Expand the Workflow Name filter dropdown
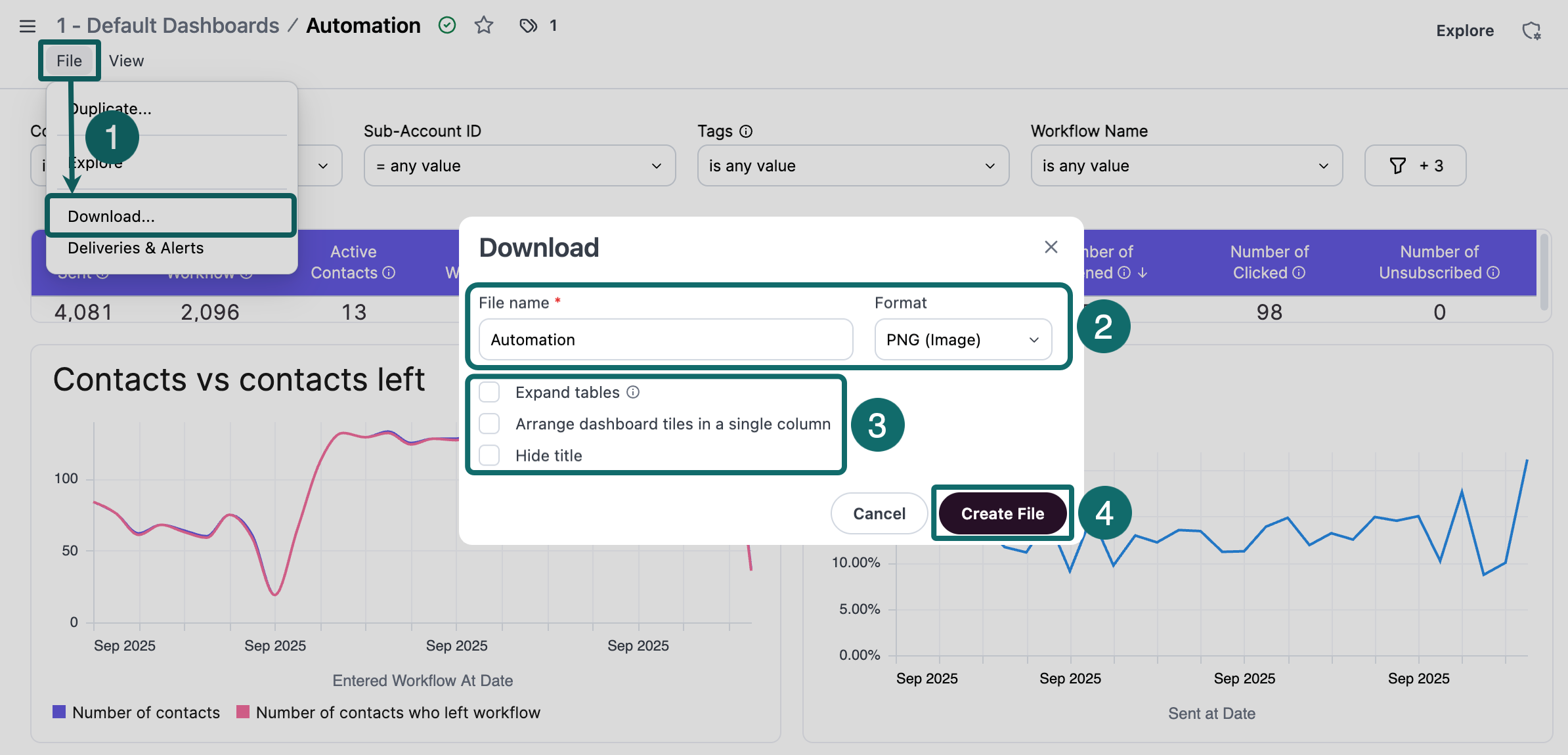1568x755 pixels. (x=1186, y=165)
